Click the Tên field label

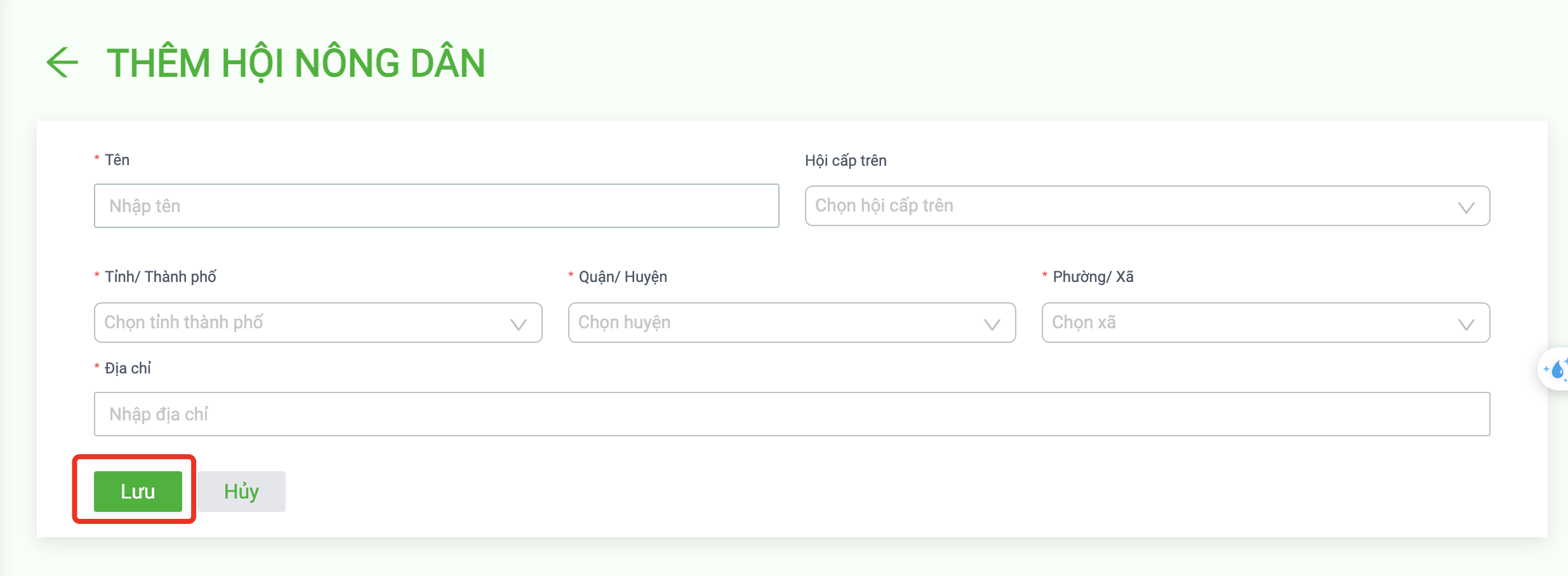click(117, 160)
